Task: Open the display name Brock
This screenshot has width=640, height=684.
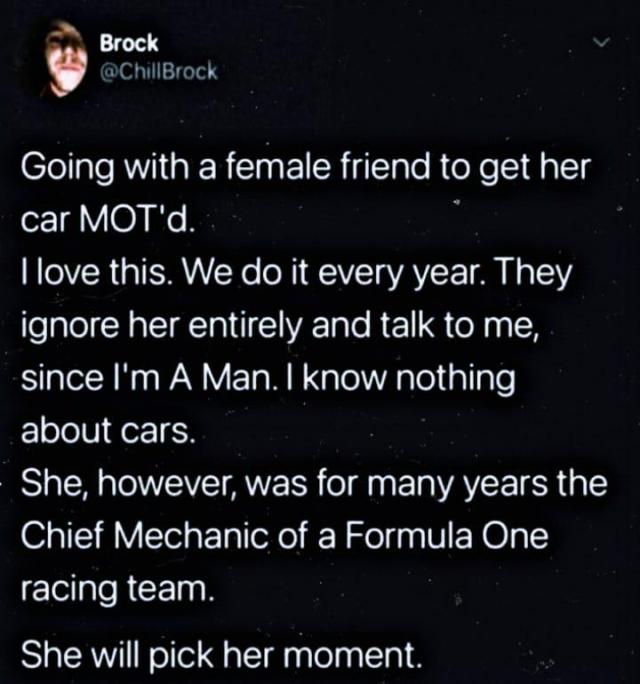Action: (x=129, y=43)
